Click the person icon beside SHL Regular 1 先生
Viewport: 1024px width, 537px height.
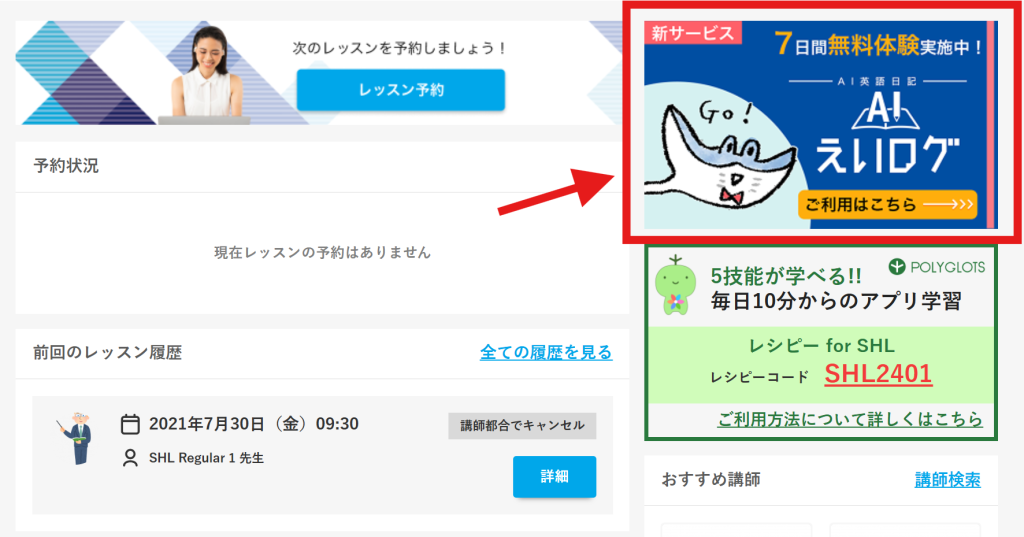[131, 458]
